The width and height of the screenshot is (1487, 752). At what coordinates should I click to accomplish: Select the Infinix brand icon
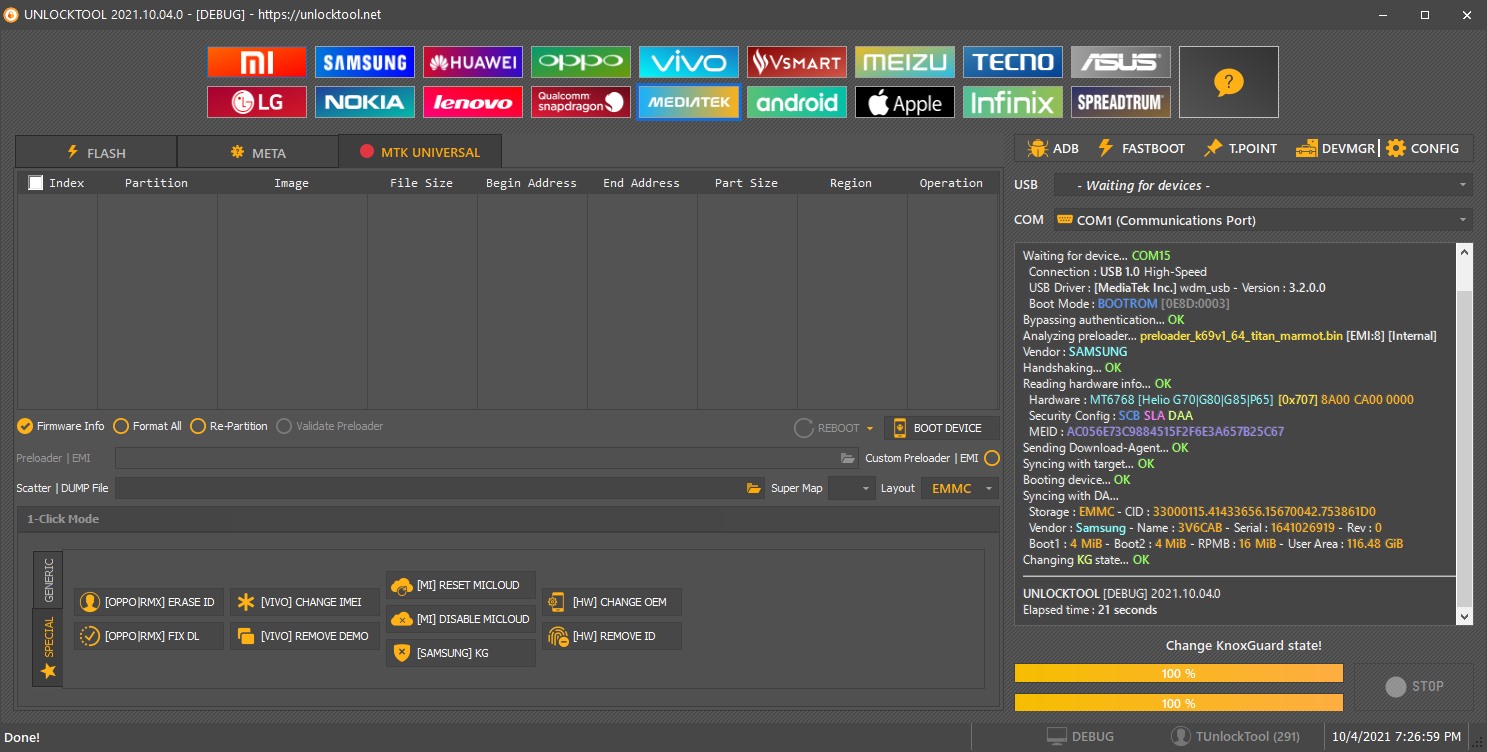[1013, 102]
